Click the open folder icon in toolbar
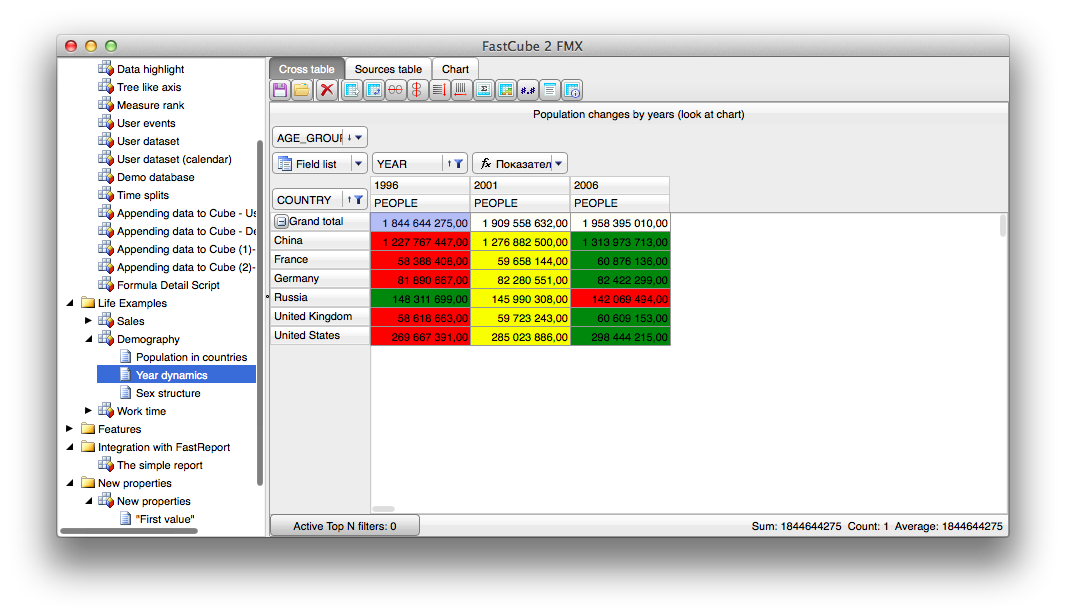Image resolution: width=1066 pixels, height=616 pixels. 302,90
